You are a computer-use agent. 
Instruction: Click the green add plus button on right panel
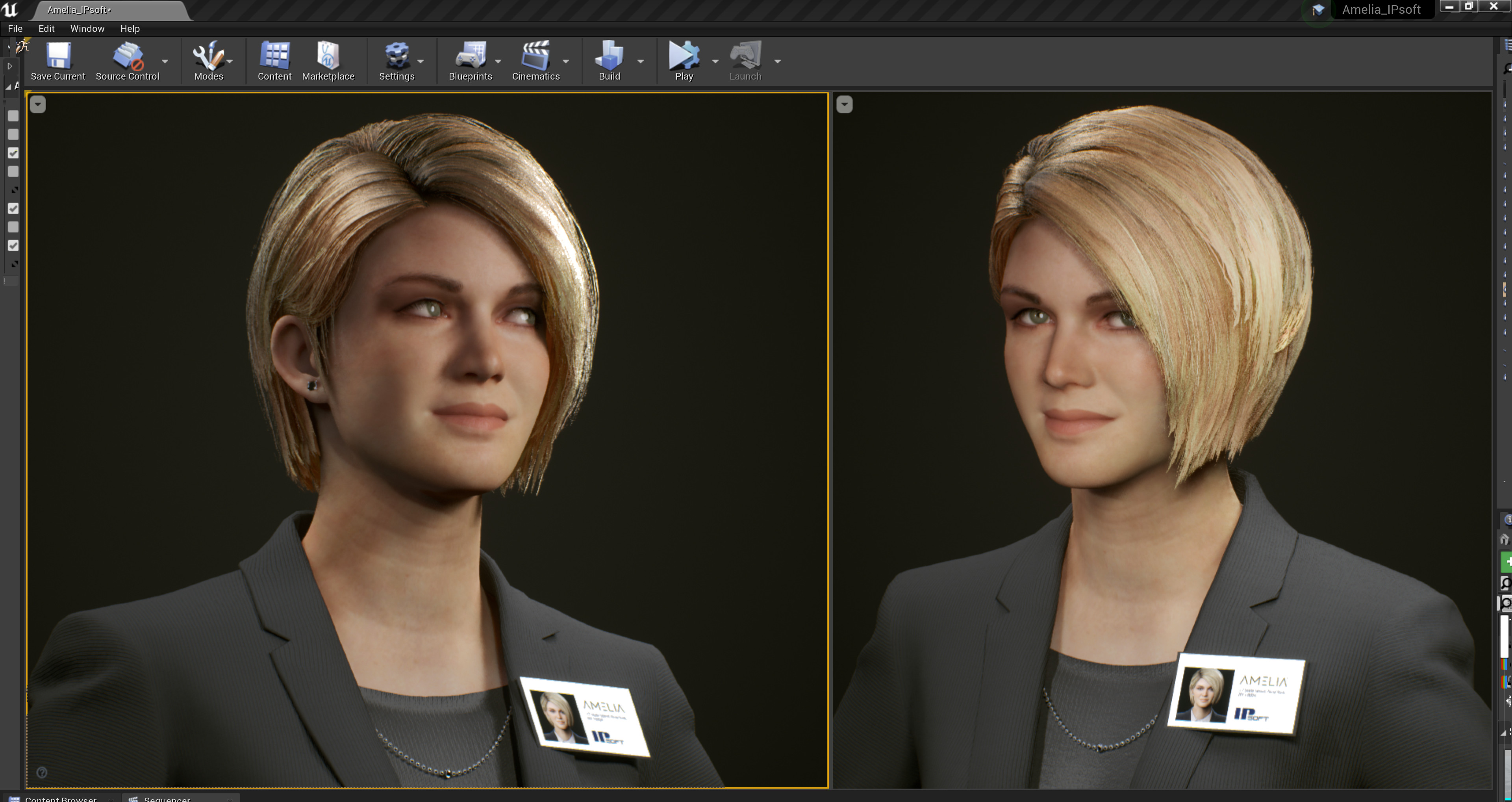[x=1506, y=562]
